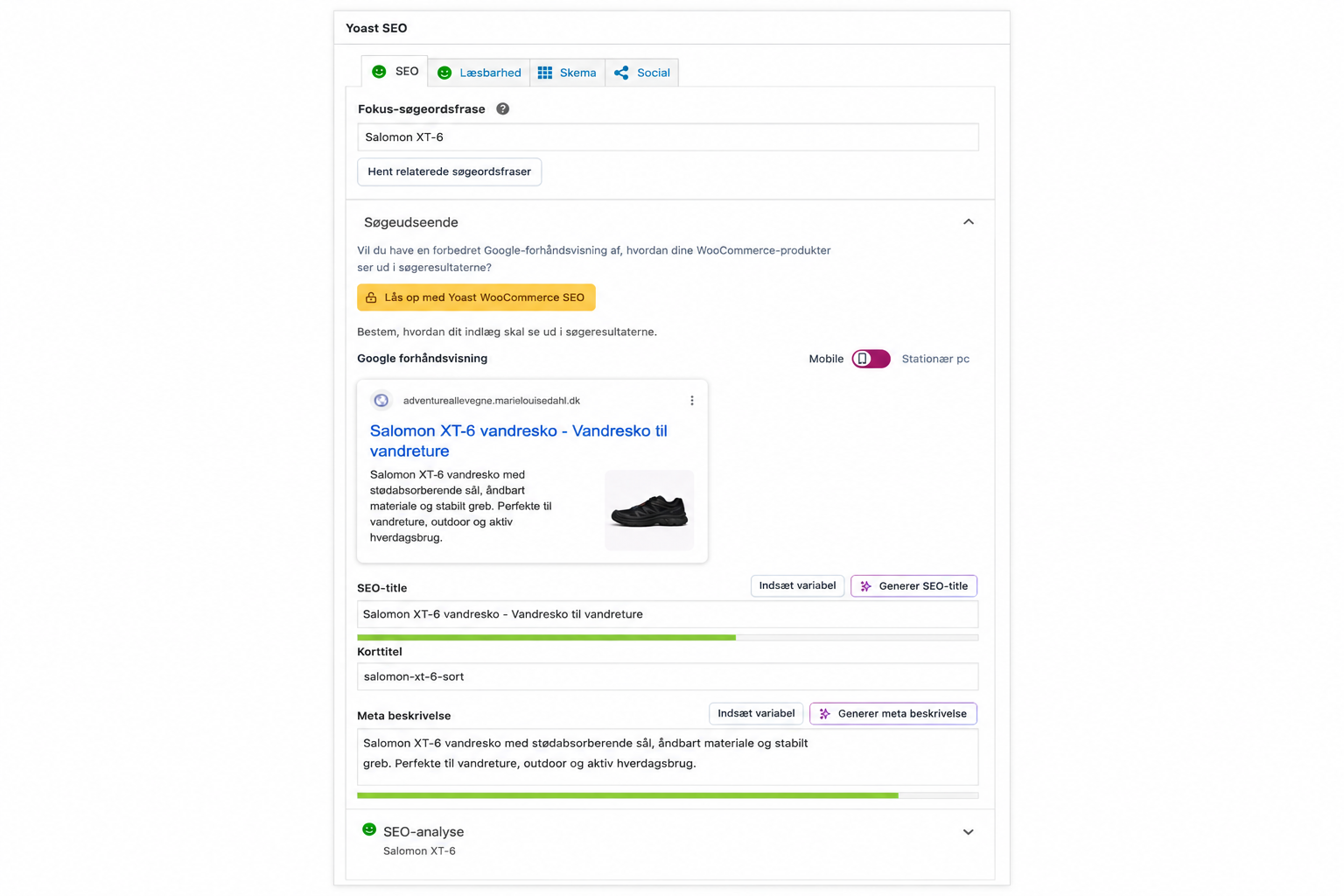Switch to the Skema tab
The width and height of the screenshot is (1344, 896).
click(567, 73)
